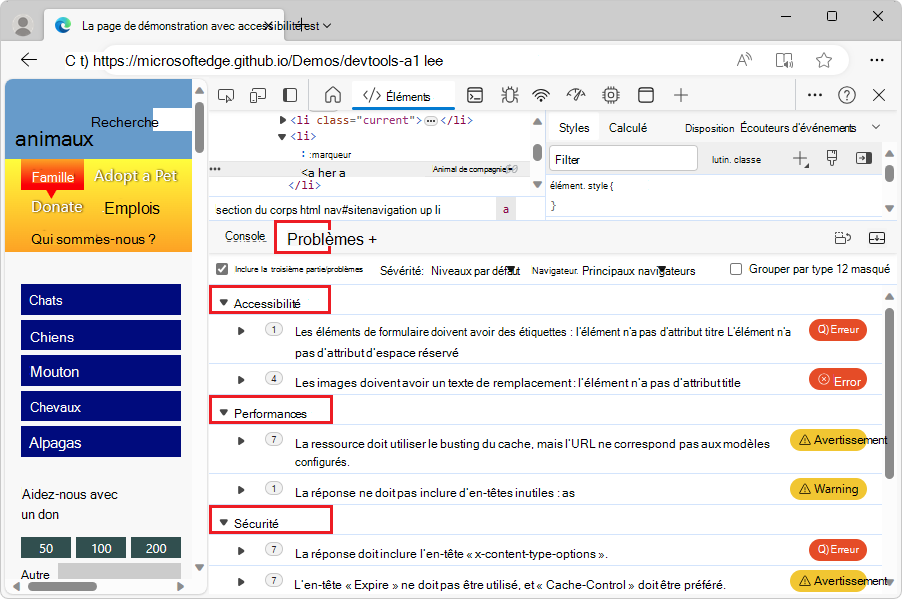Toggle include third-party problems checkbox
This screenshot has height=599, width=902.
pyautogui.click(x=222, y=269)
